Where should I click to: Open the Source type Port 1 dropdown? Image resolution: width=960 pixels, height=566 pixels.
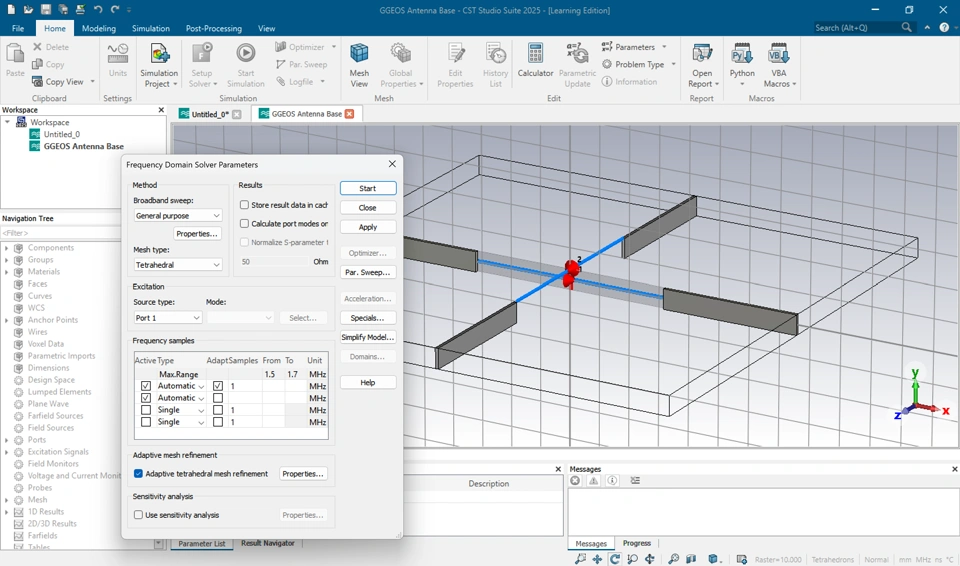(168, 318)
